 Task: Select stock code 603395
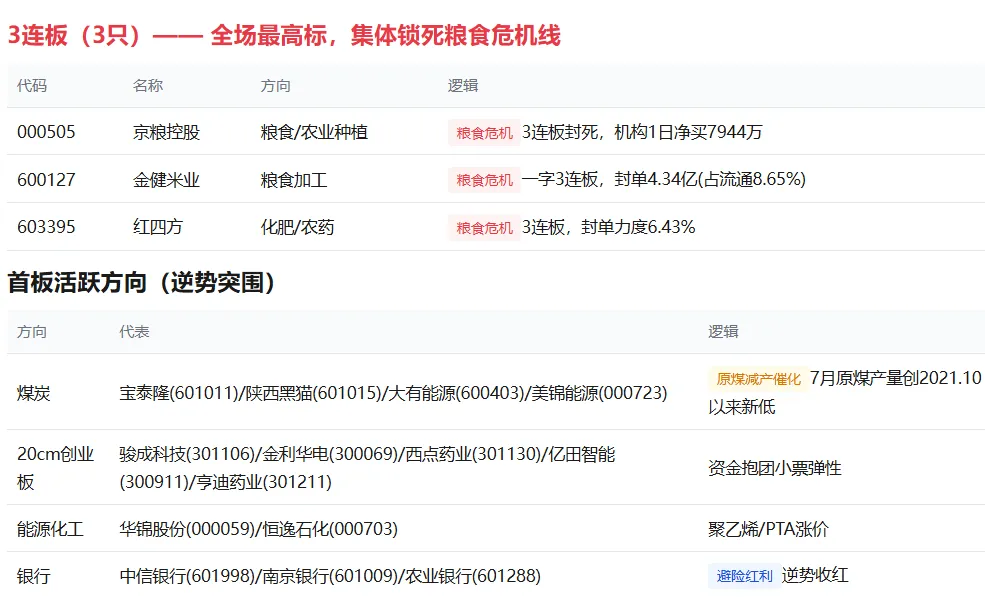click(x=46, y=227)
